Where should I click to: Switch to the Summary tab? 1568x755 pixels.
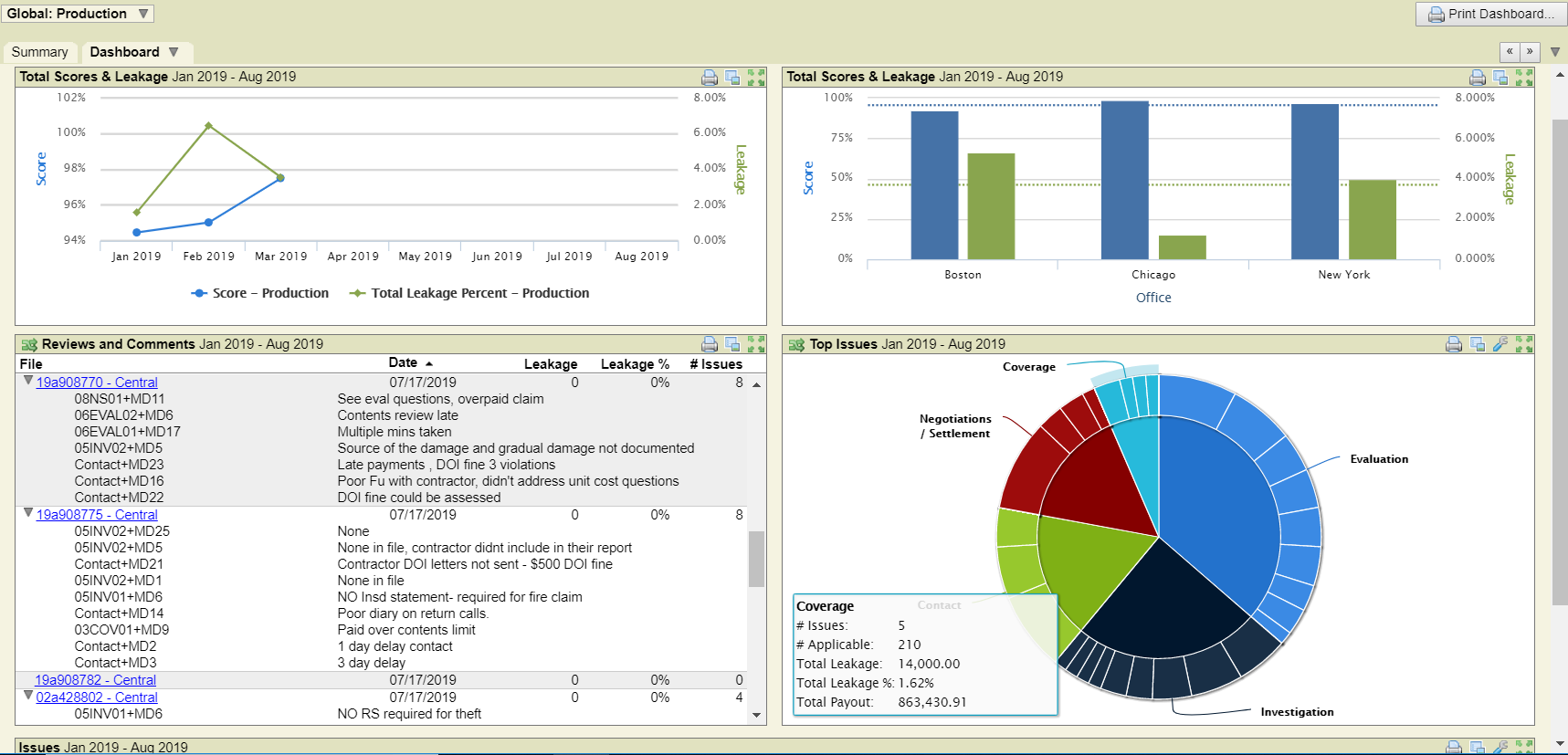coord(40,52)
